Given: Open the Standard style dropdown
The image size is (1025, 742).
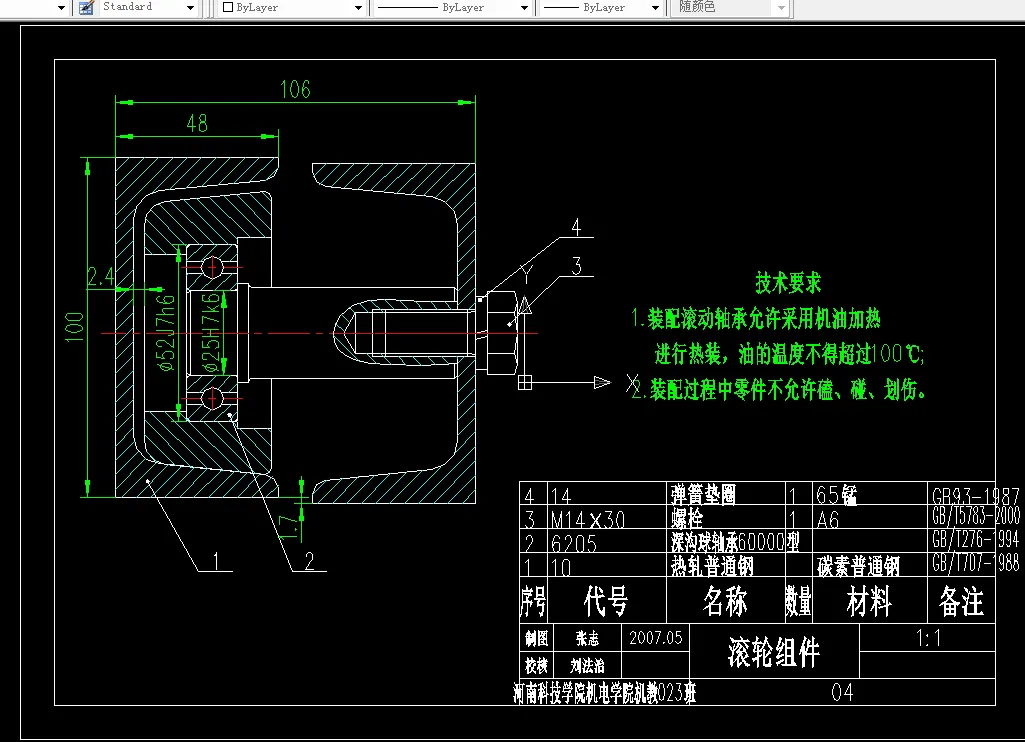Looking at the screenshot, I should (x=190, y=8).
